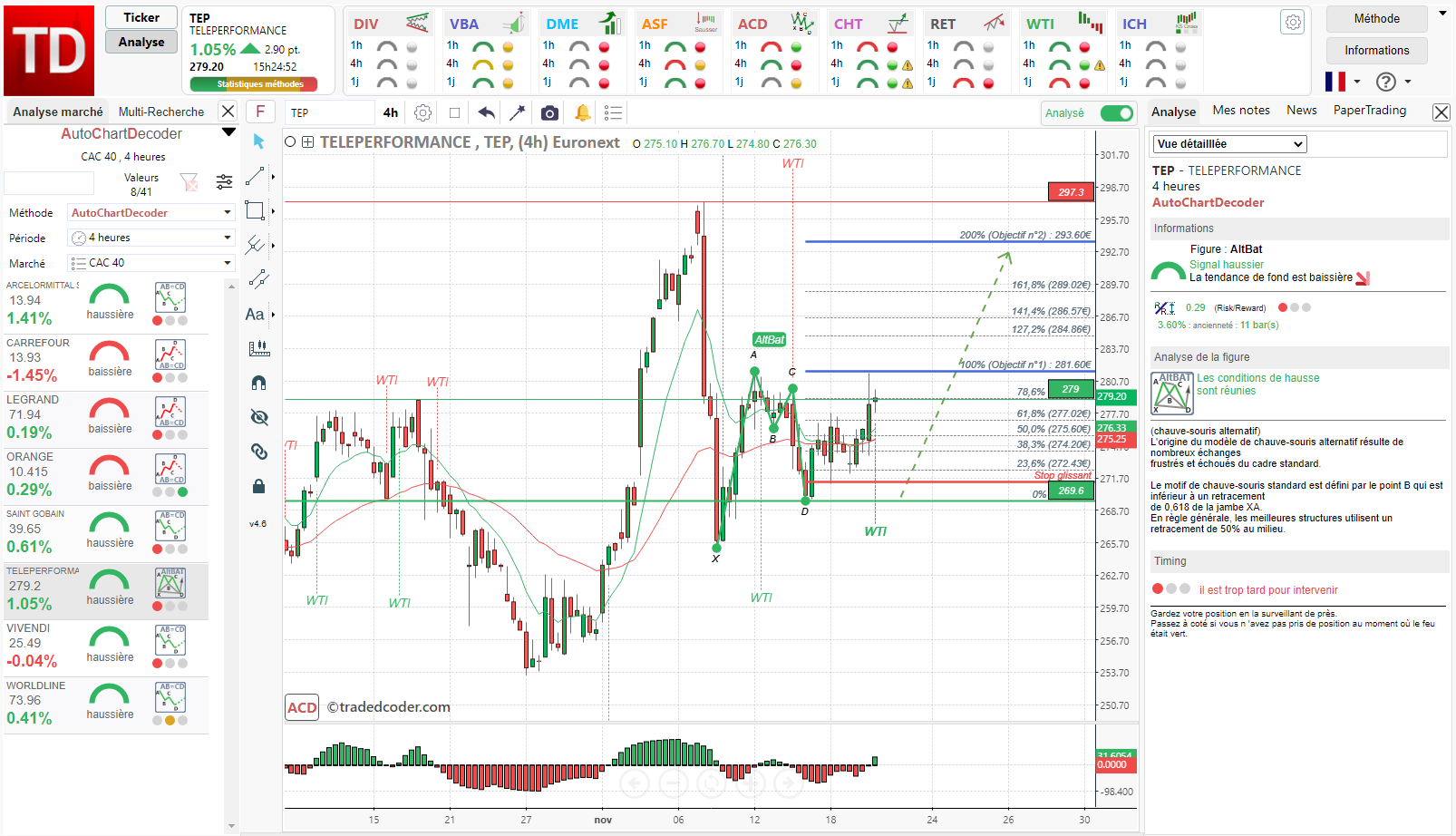
Task: Open the French flag language dropdown
Action: tap(1343, 82)
